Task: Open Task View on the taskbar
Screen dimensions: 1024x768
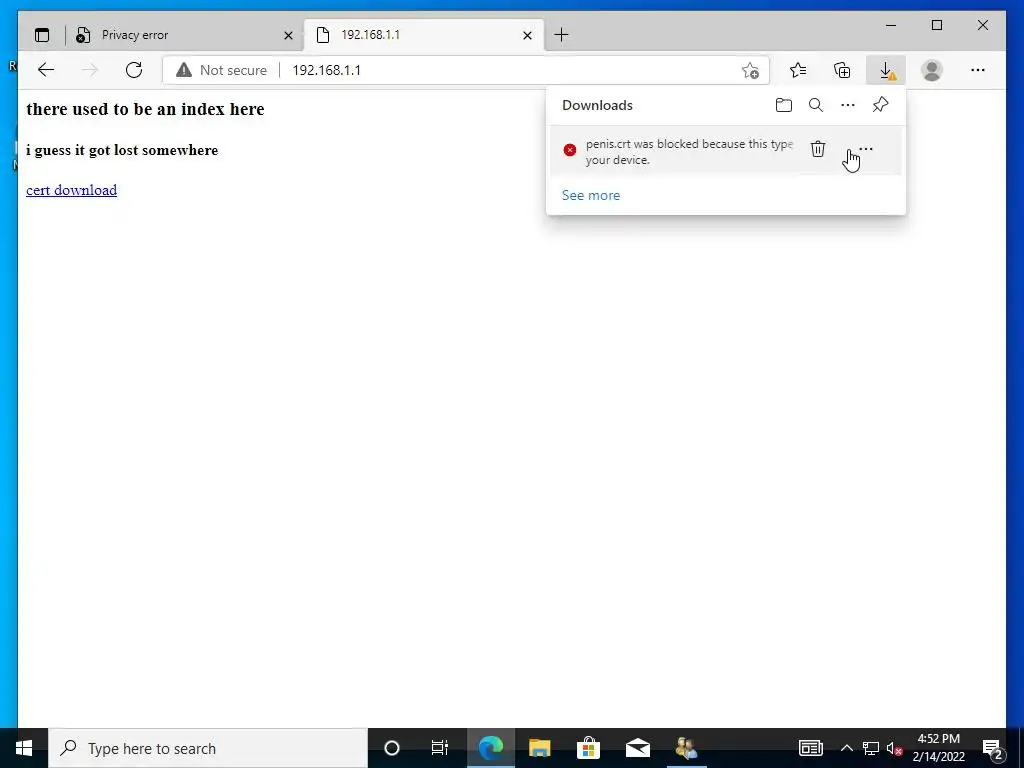Action: coord(440,748)
